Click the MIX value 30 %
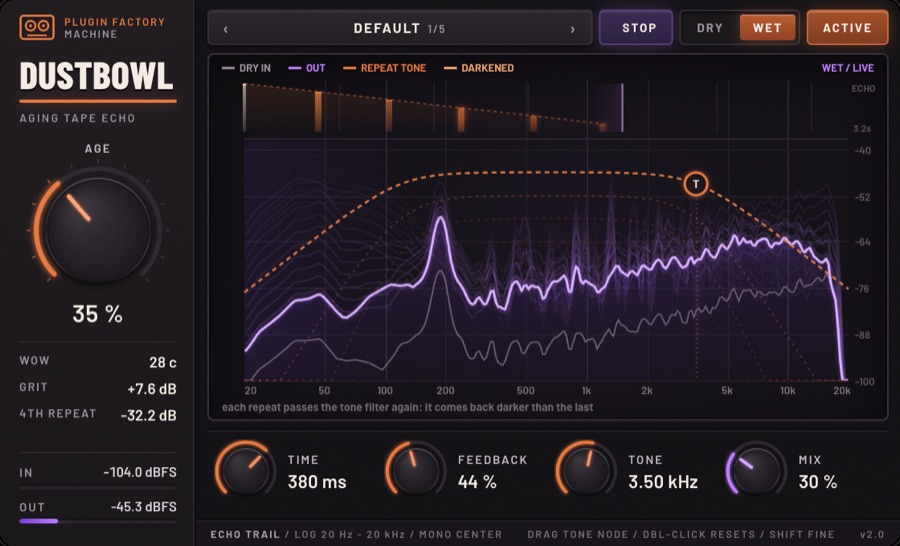Viewport: 900px width, 546px height. point(817,482)
